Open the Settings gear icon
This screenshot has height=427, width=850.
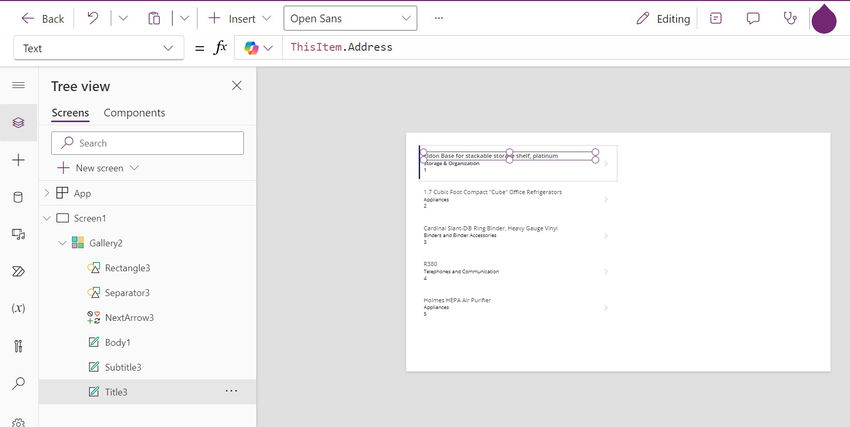(18, 421)
